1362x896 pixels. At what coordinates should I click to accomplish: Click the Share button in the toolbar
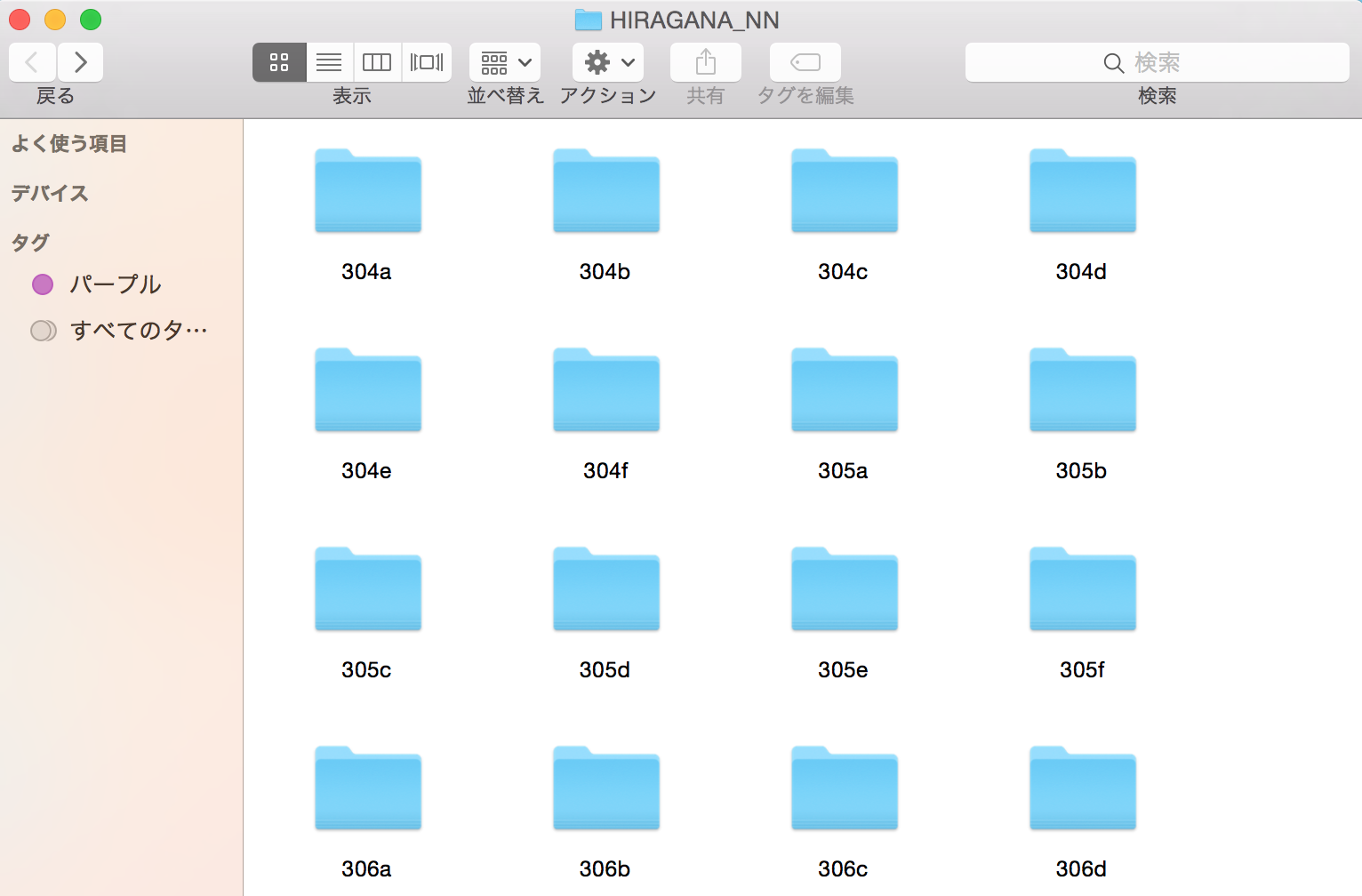click(705, 62)
